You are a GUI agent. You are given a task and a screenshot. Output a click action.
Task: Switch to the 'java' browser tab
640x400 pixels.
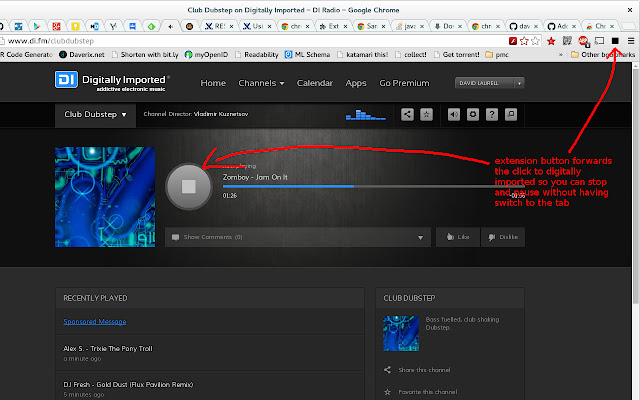410,26
